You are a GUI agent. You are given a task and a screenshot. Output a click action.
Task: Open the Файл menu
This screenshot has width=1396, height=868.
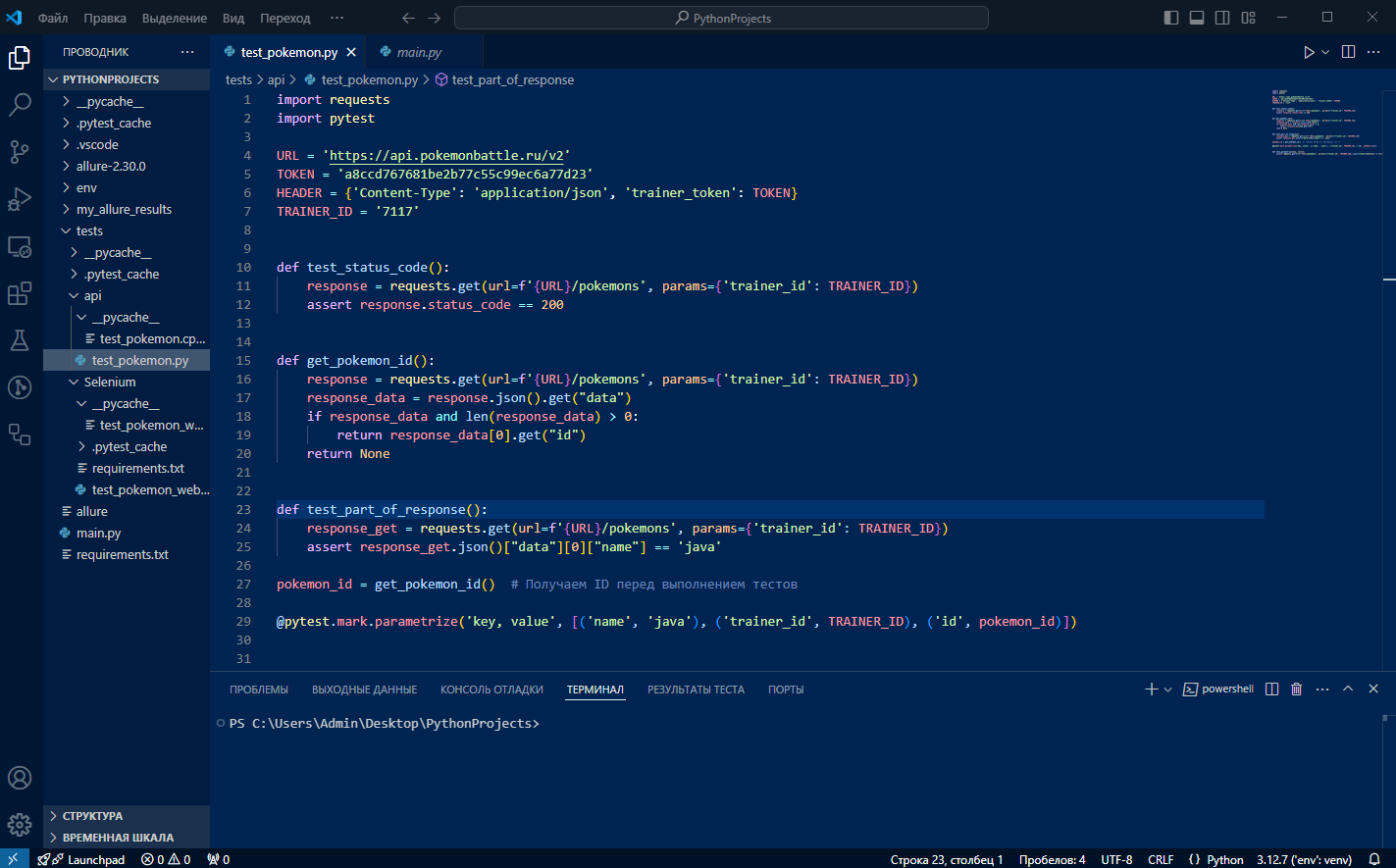pyautogui.click(x=53, y=18)
